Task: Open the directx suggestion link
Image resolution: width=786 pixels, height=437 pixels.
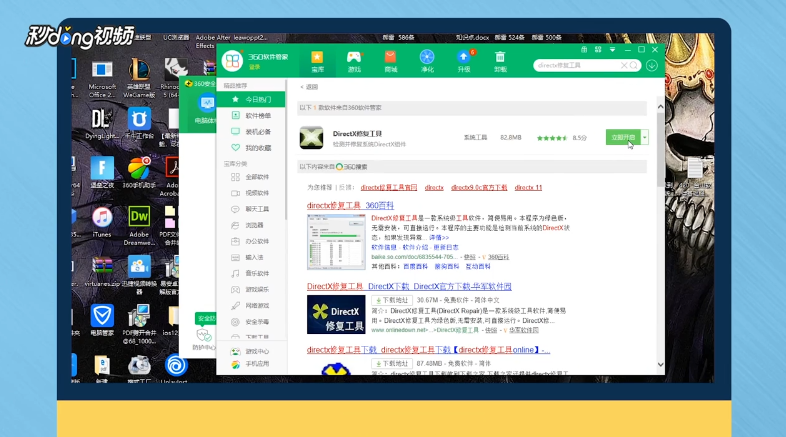Action: click(x=434, y=187)
